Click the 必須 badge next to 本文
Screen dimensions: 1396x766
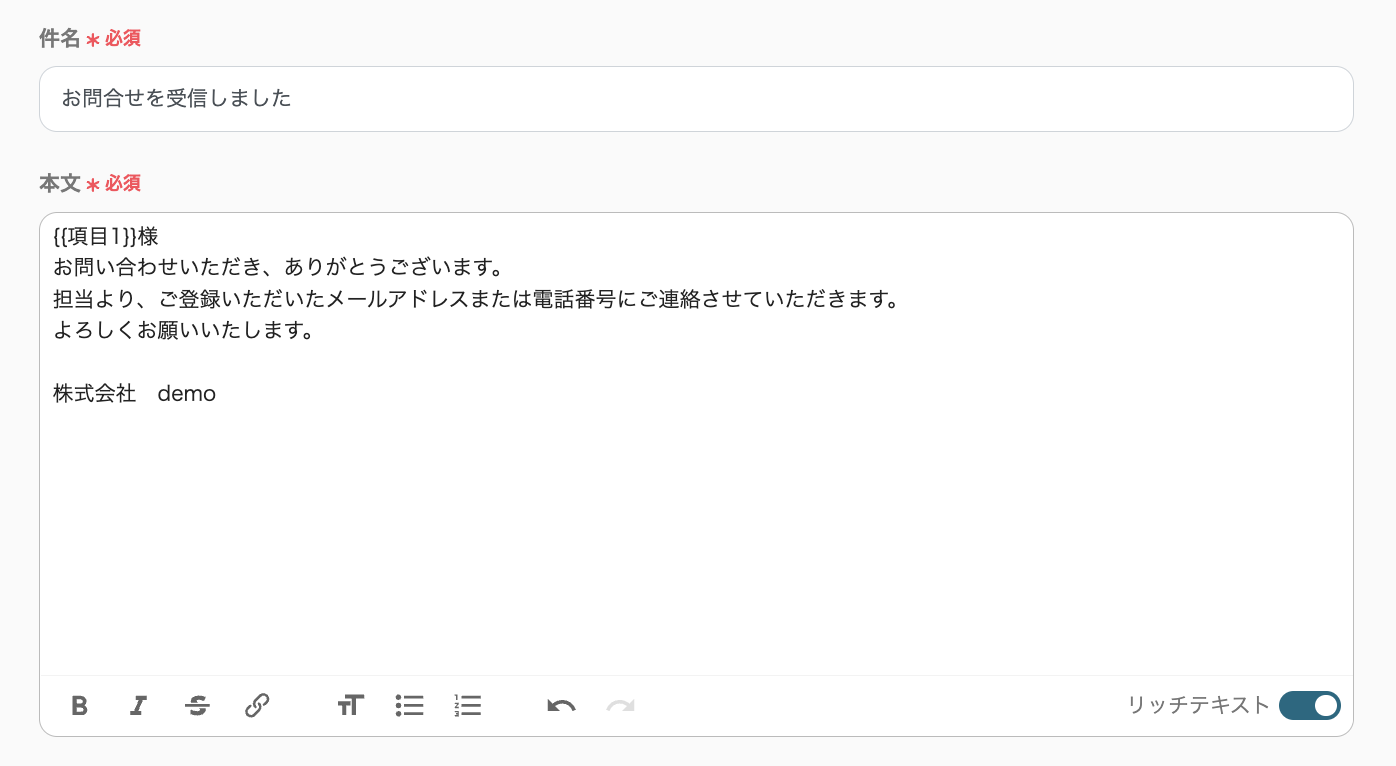(x=123, y=184)
